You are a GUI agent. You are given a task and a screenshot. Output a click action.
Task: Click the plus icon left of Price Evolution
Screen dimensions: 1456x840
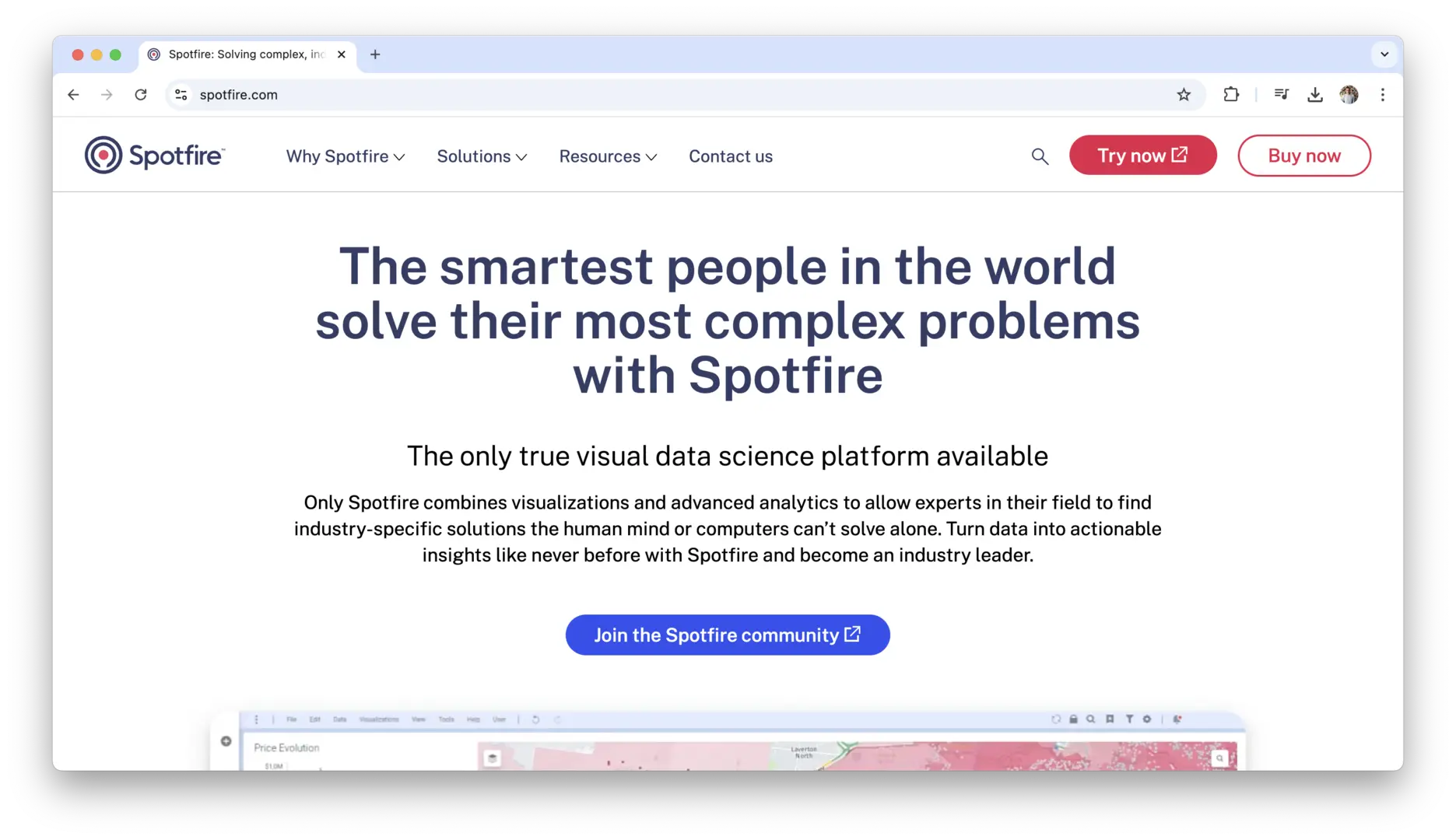226,741
